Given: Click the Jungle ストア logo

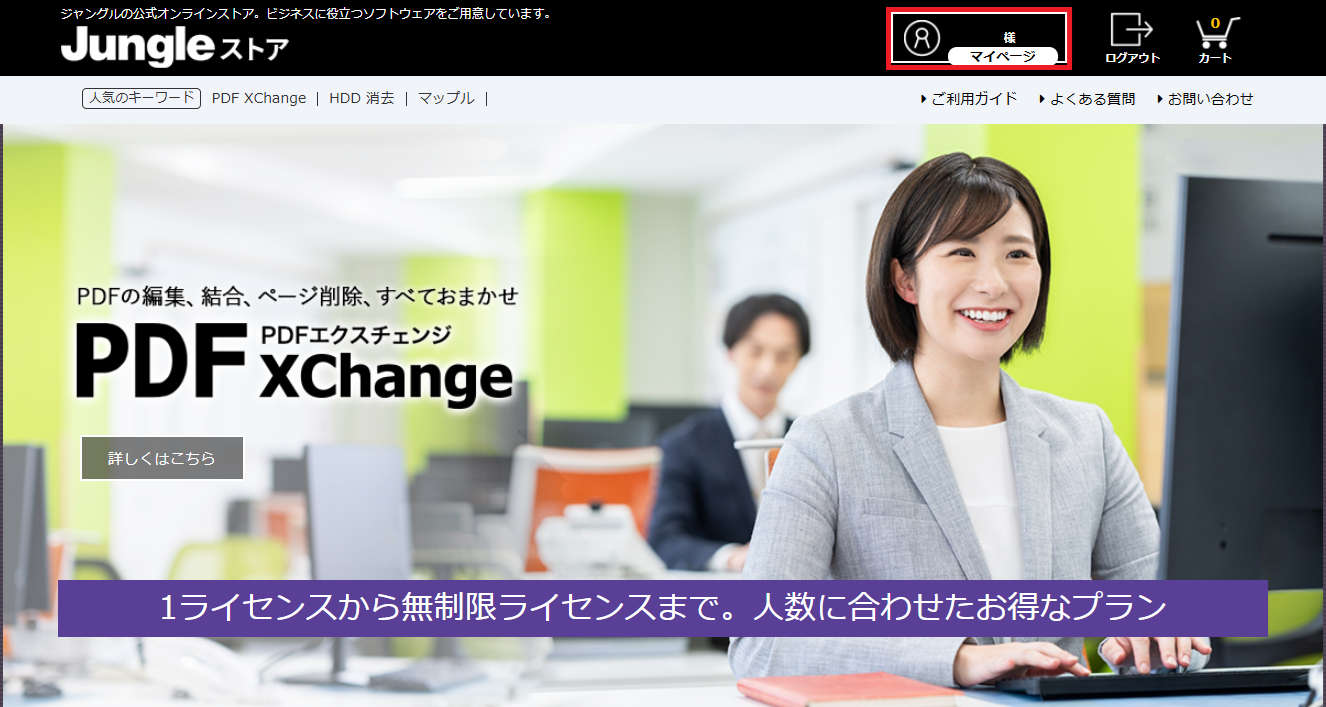Looking at the screenshot, I should (175, 46).
